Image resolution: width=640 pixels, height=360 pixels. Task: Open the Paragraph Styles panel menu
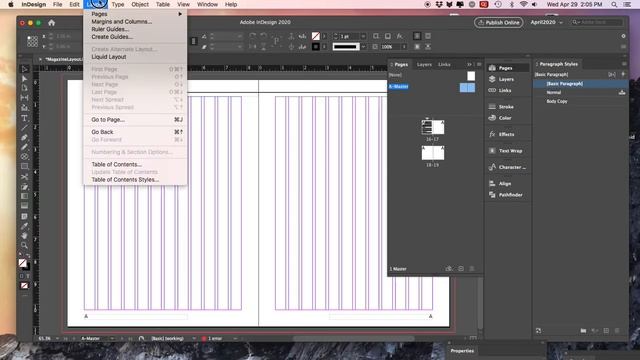tap(624, 64)
